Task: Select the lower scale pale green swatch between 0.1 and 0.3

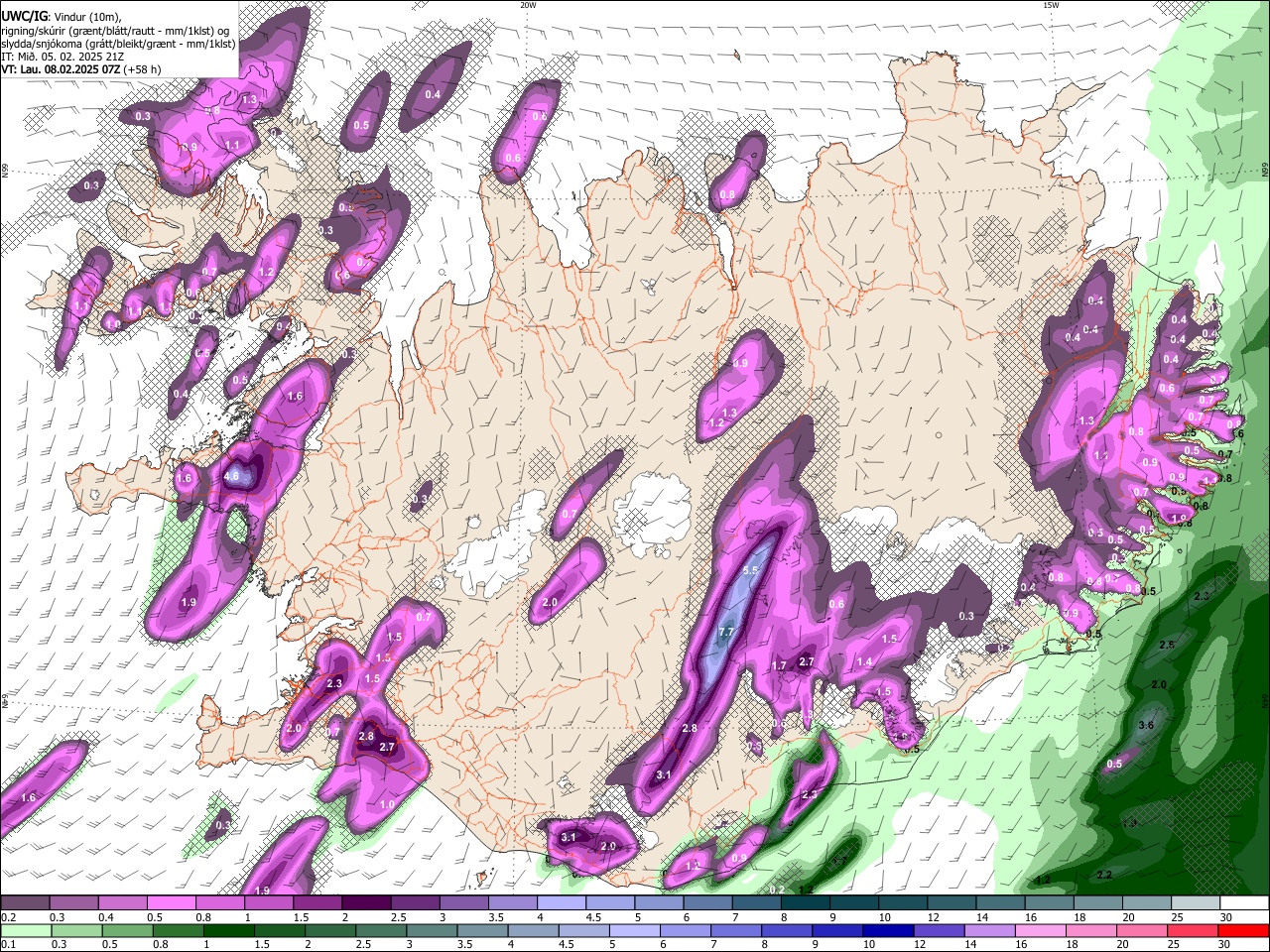Action: pos(25,930)
